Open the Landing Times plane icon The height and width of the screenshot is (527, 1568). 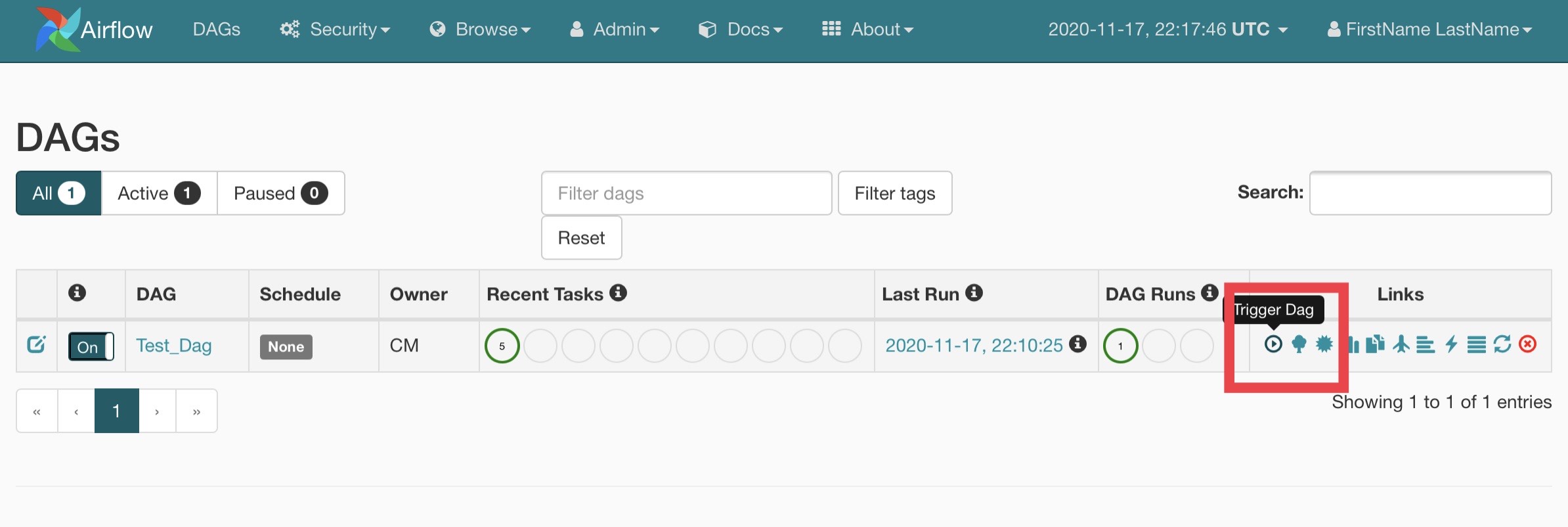coord(1401,344)
